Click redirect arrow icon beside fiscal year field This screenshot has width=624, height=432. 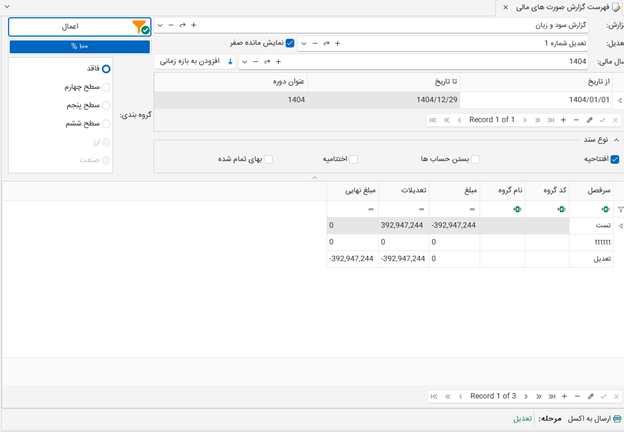click(x=267, y=62)
